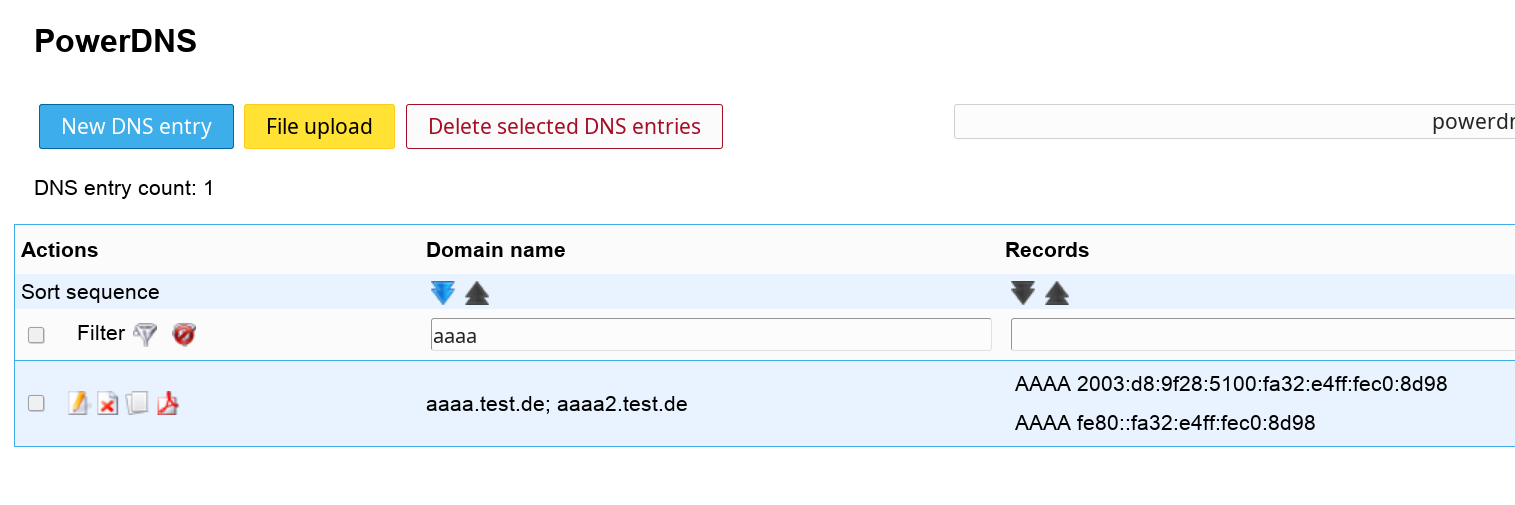Open the powerdns selection box at top right

(1235, 122)
